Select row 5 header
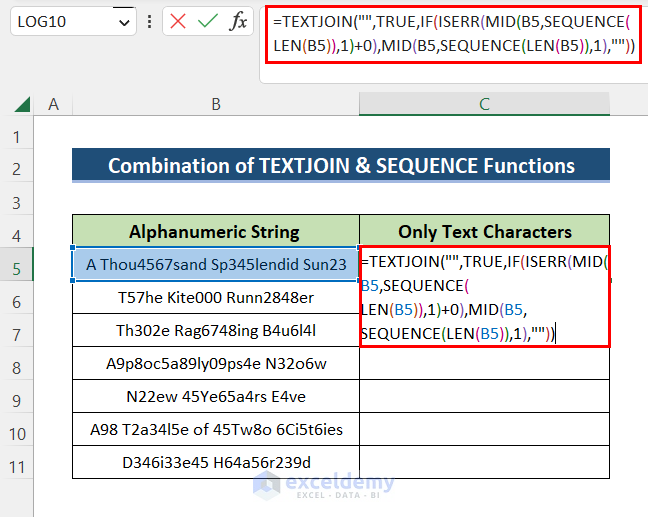Viewport: 648px width, 517px height. tap(17, 266)
